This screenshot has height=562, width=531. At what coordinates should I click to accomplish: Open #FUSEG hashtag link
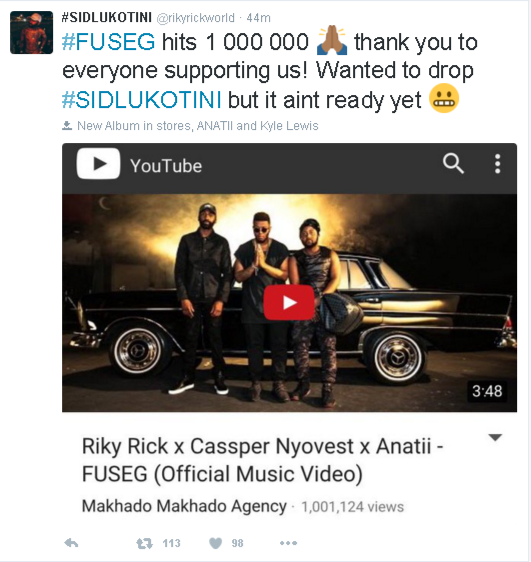click(x=109, y=42)
